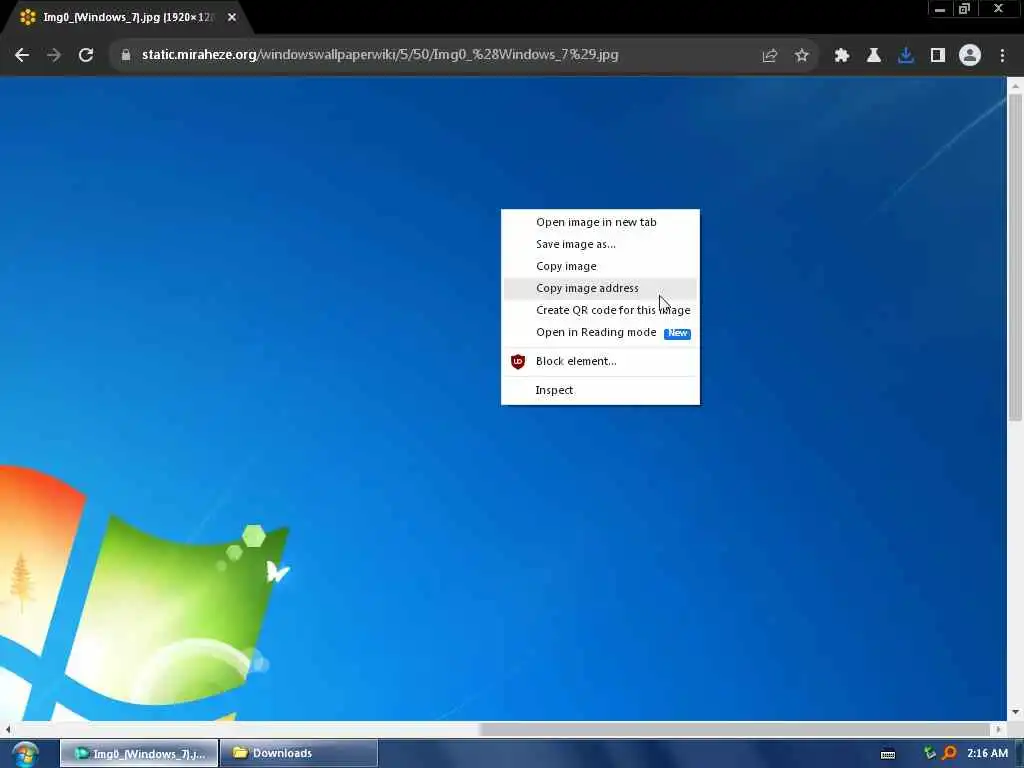Open the 2:16 AM clock
The width and height of the screenshot is (1024, 768).
pos(987,754)
